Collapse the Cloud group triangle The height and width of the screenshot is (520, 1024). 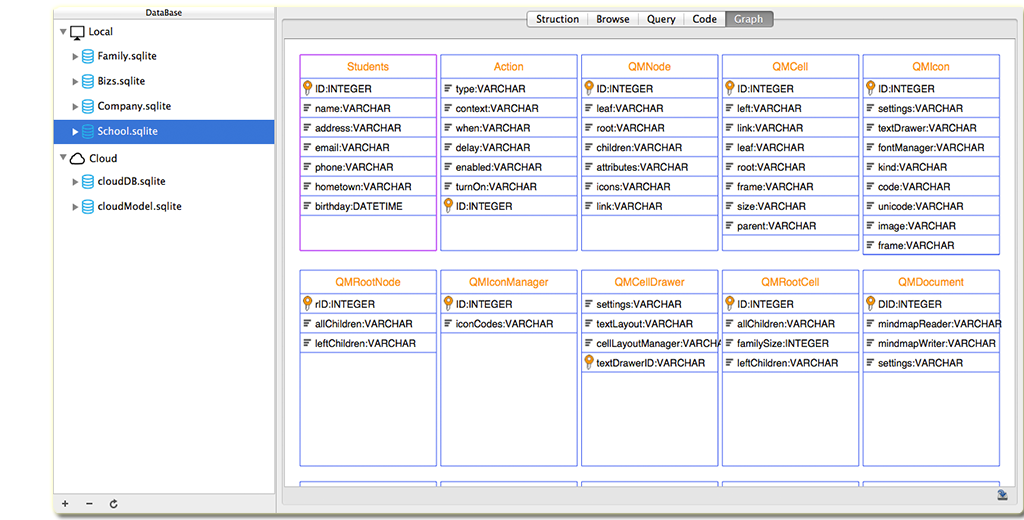click(64, 158)
